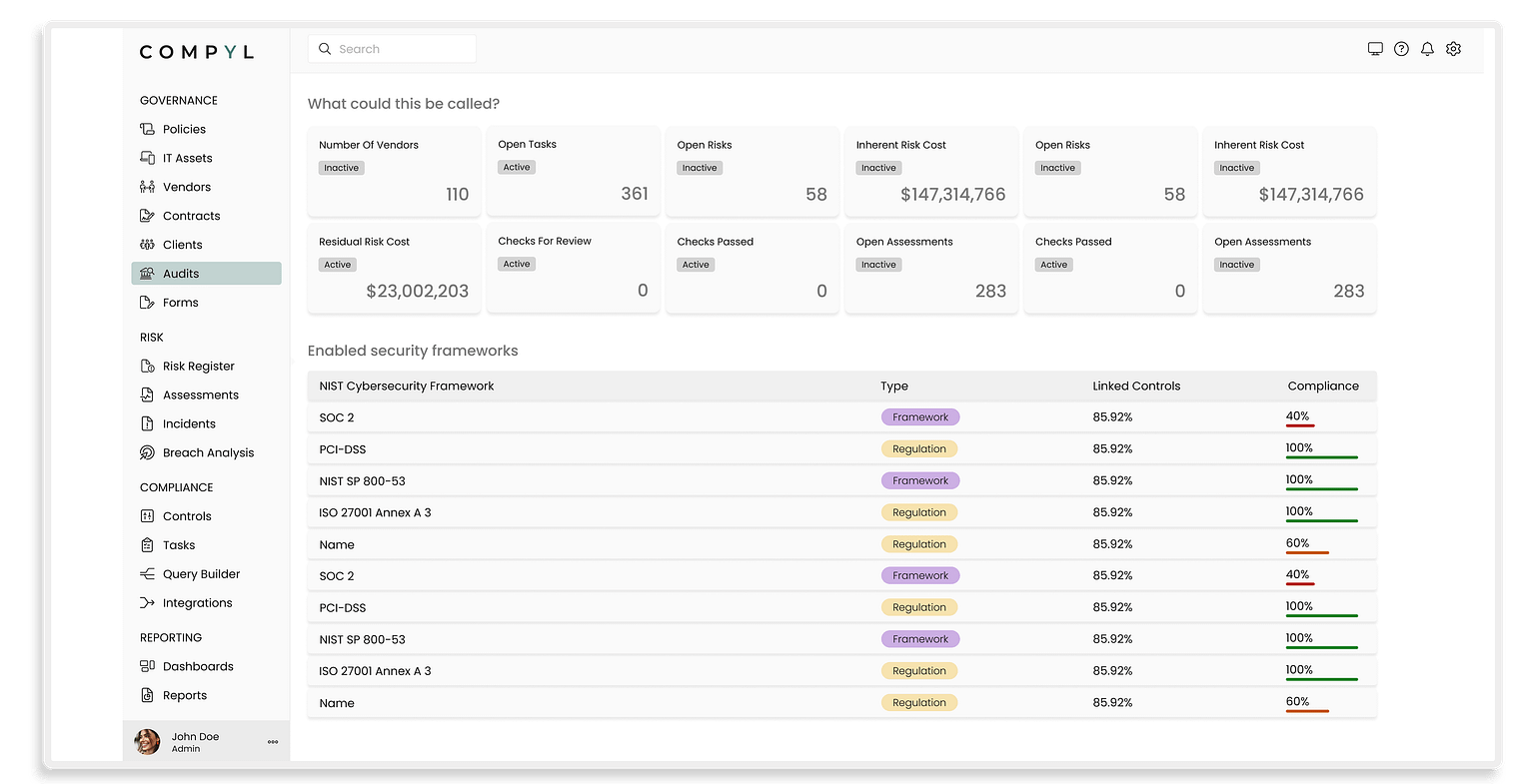This screenshot has width=1535, height=784.
Task: Click the Open Tasks card showing 361
Action: 573,171
